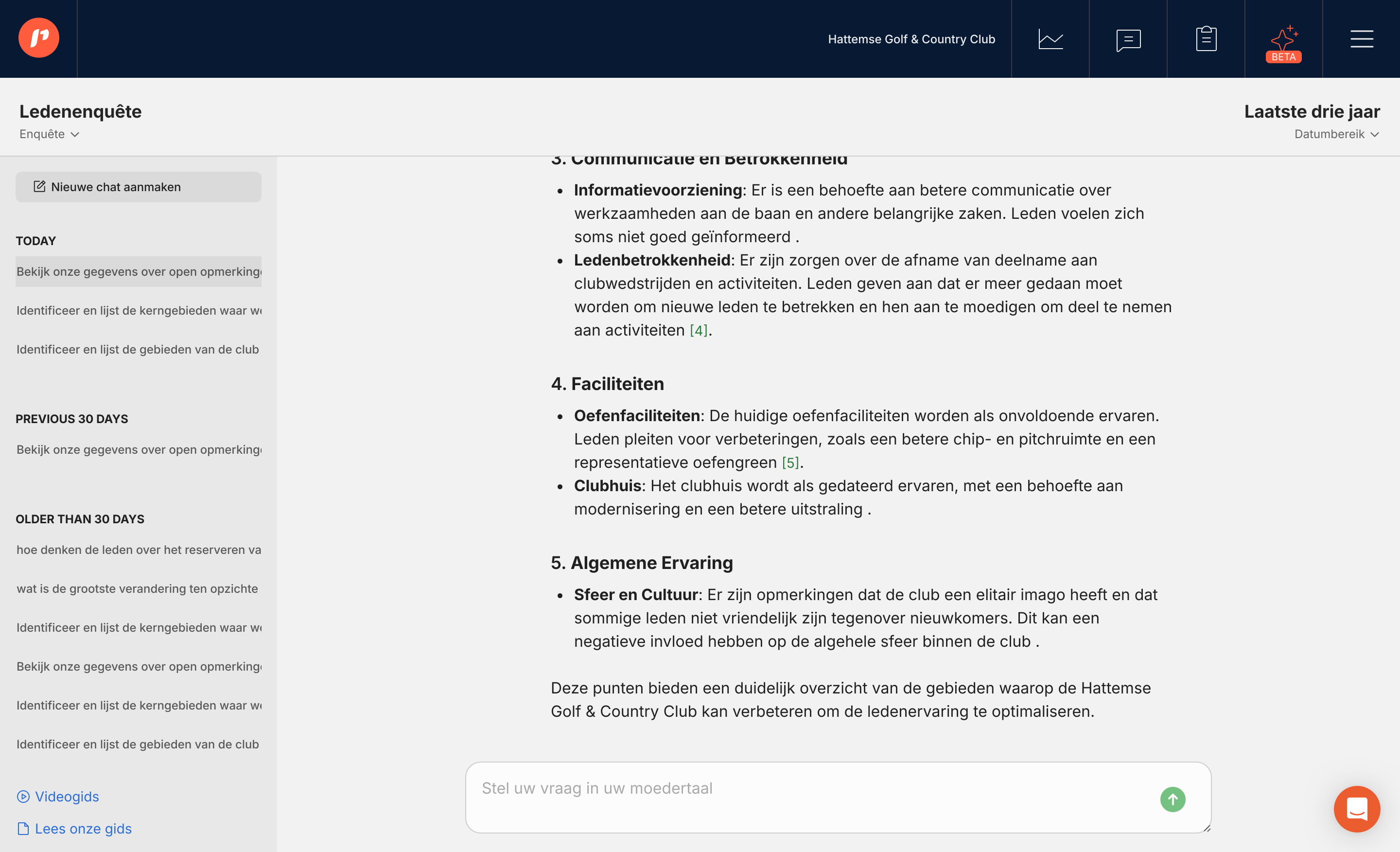Open citation reference [5]

790,462
